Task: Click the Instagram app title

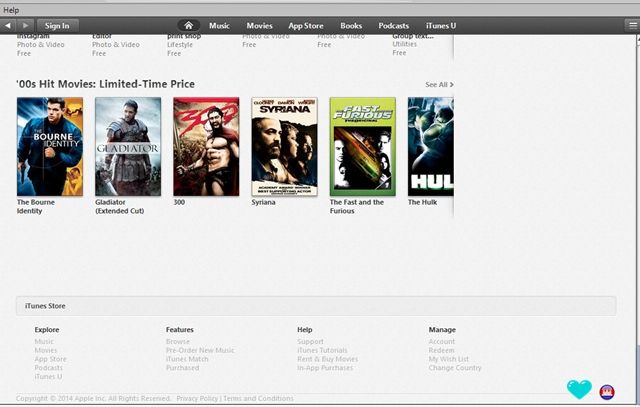Action: point(33,36)
